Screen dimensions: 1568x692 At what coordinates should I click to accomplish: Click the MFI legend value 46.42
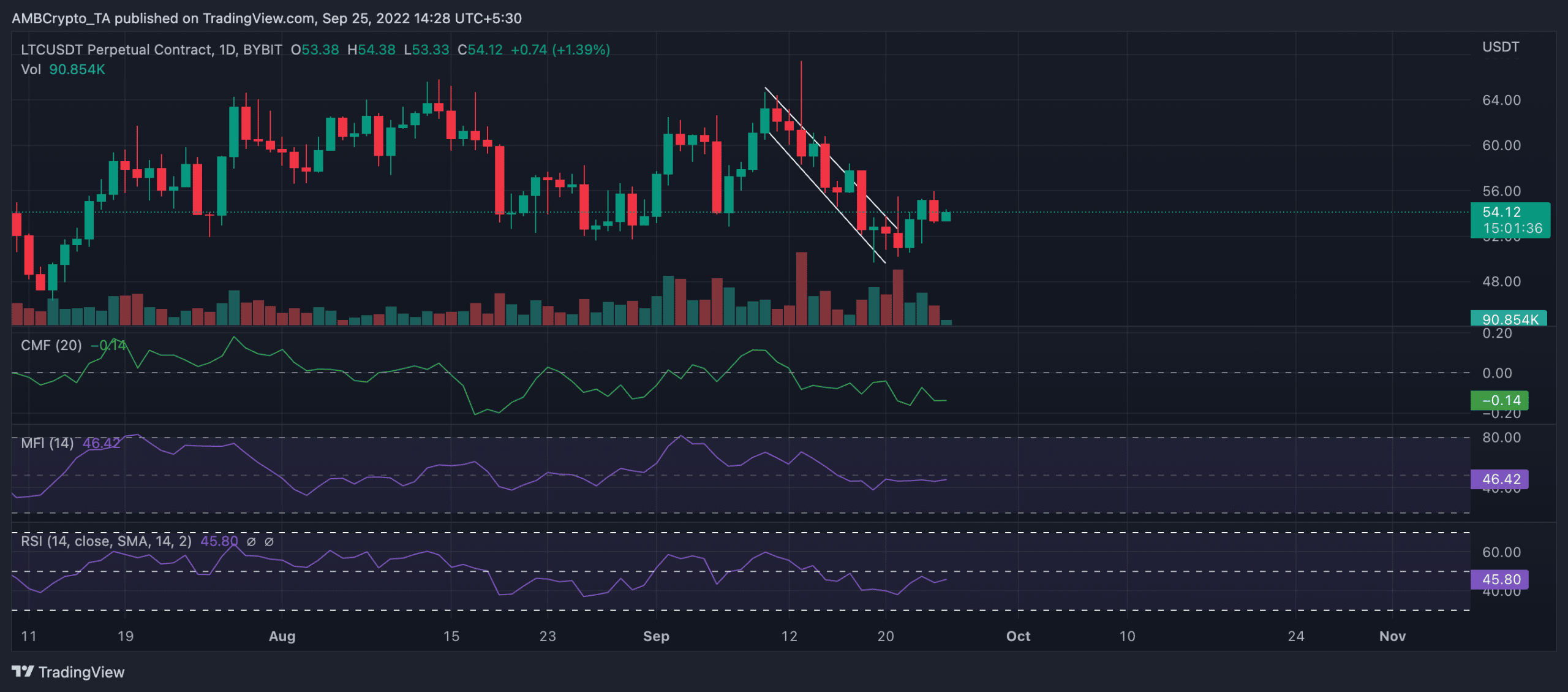(x=102, y=443)
